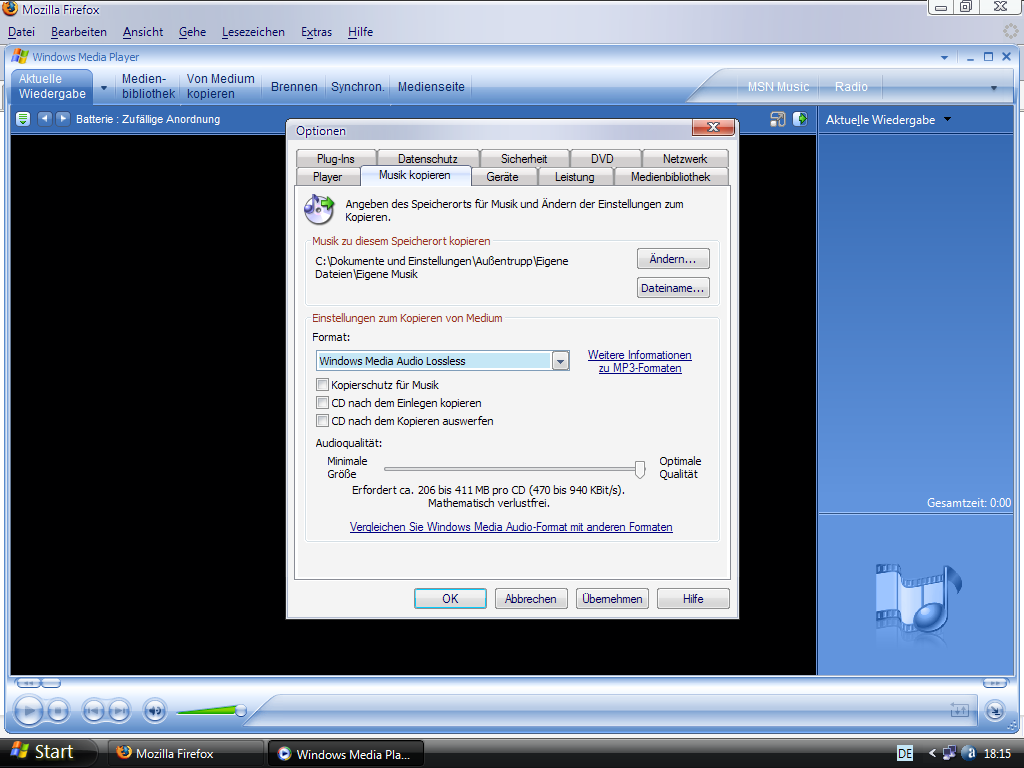Open the Medienbibliothek player tab
This screenshot has height=768, width=1024.
coord(148,86)
